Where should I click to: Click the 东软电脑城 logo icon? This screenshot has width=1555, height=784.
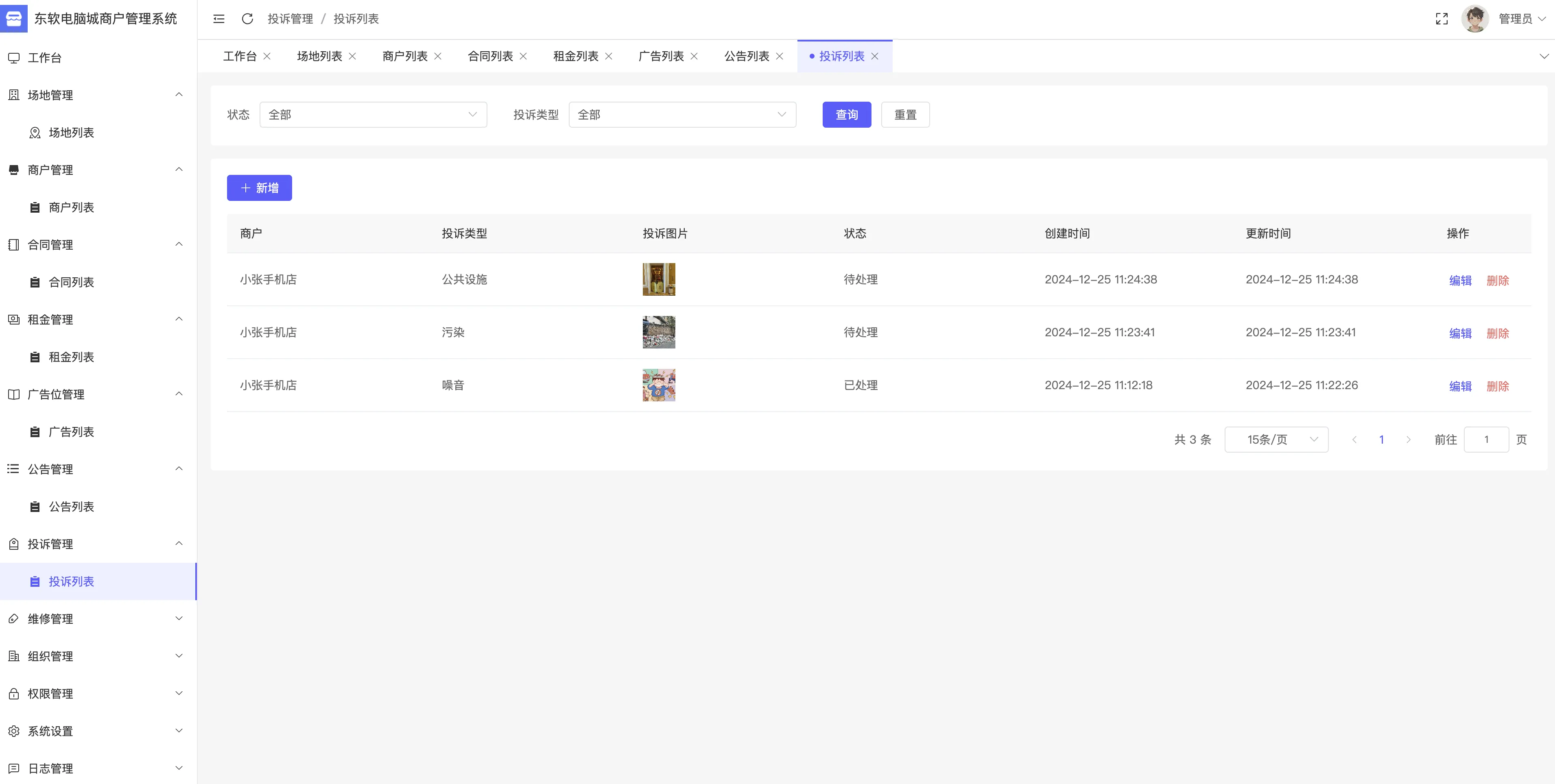coord(14,19)
